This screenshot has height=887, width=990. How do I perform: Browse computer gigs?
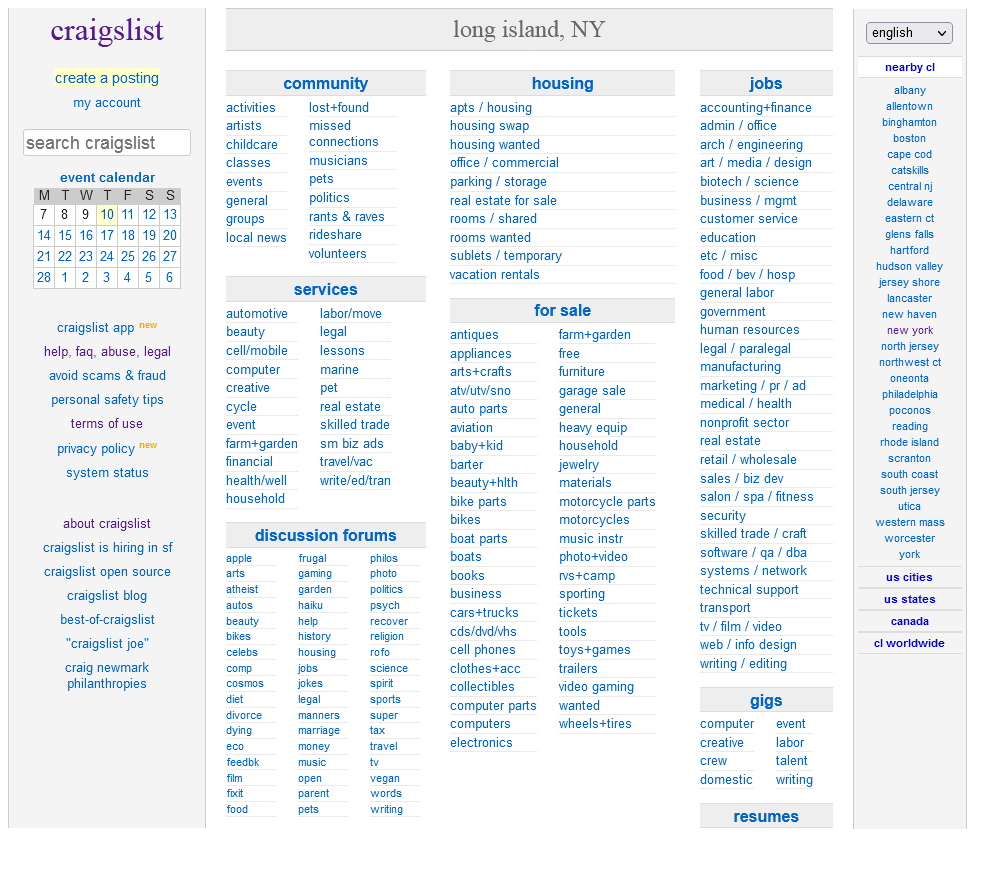click(x=727, y=724)
